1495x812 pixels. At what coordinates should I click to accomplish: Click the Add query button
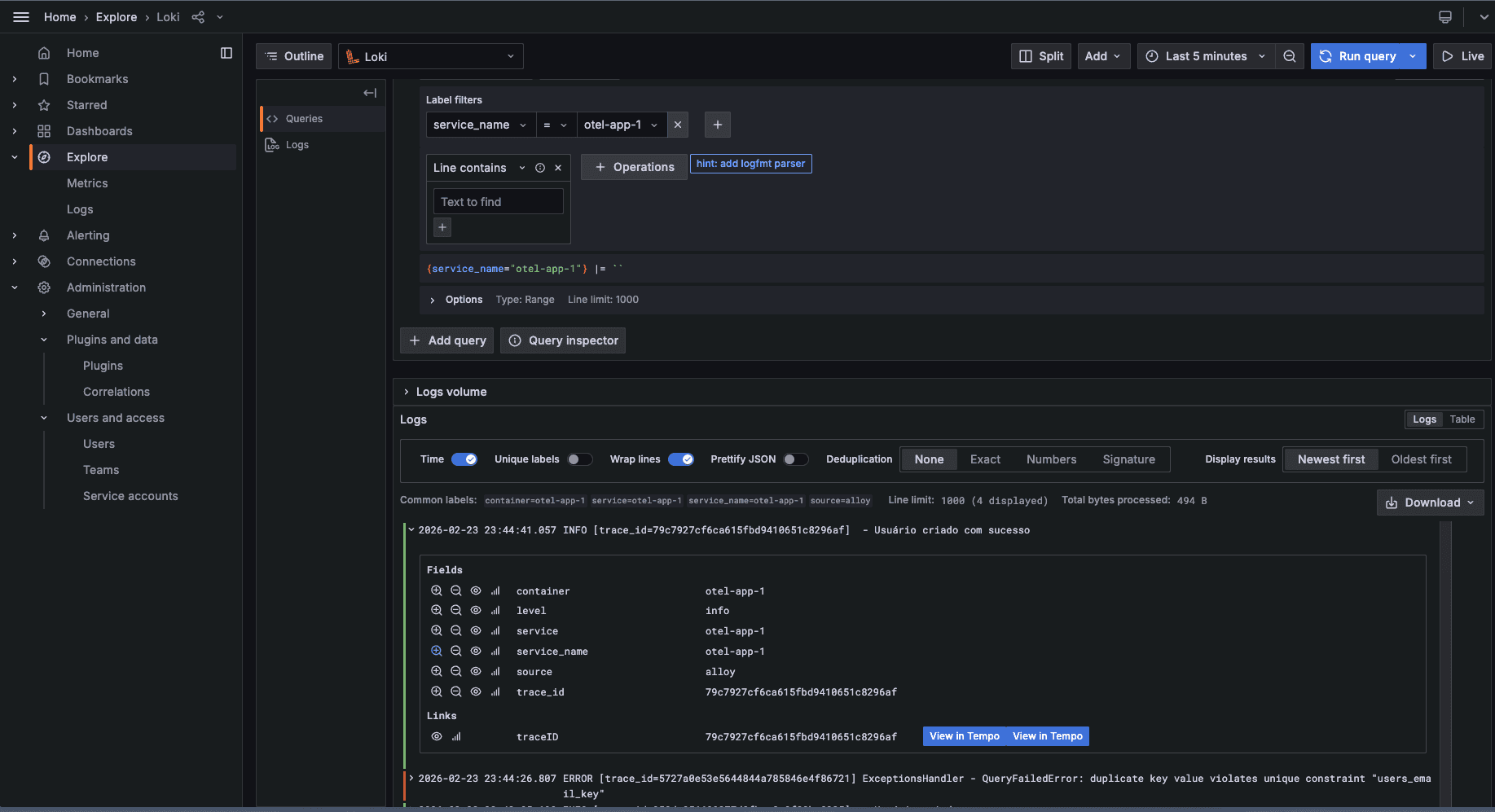point(446,340)
